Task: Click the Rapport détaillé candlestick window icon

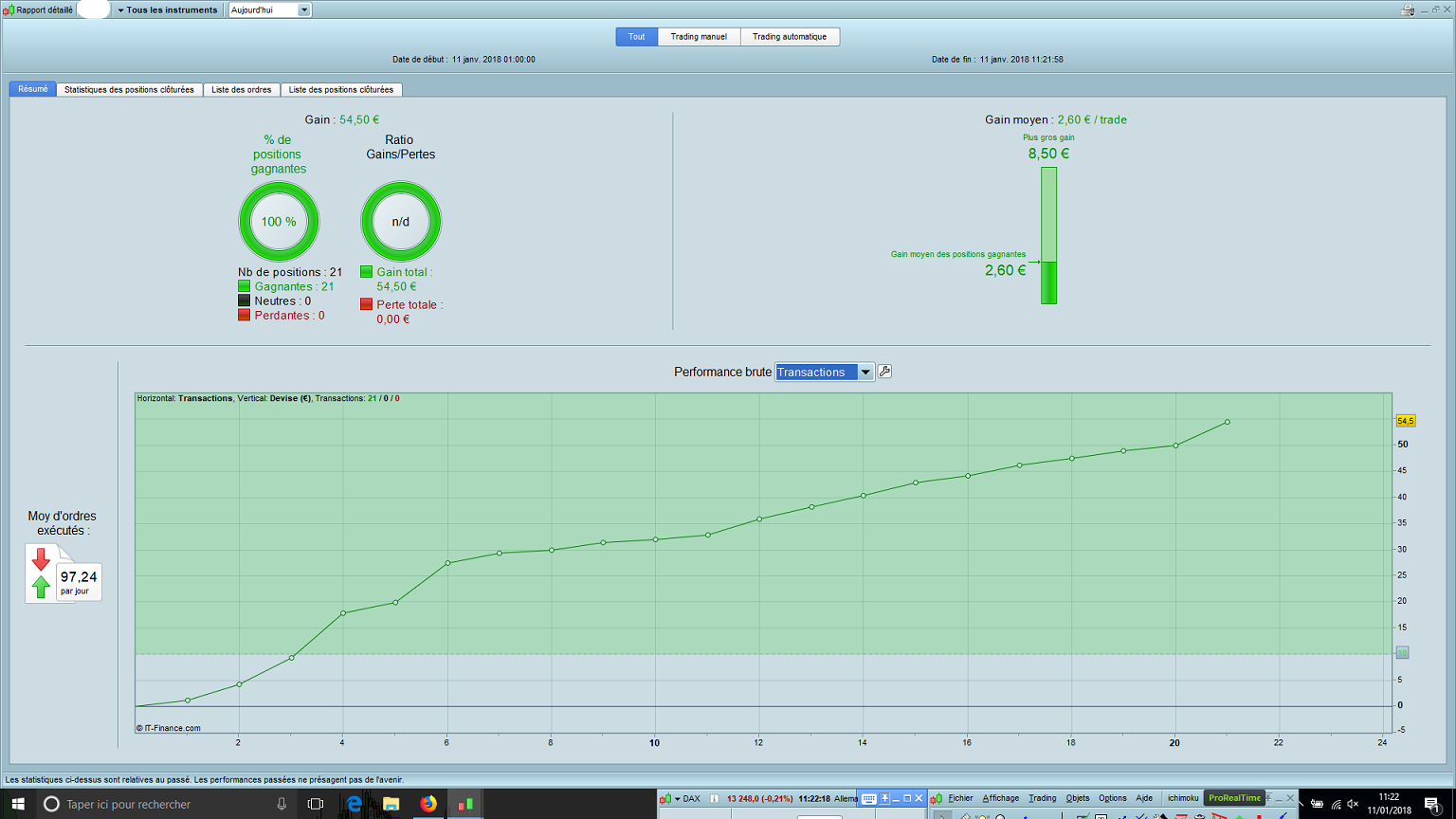Action: tap(9, 9)
